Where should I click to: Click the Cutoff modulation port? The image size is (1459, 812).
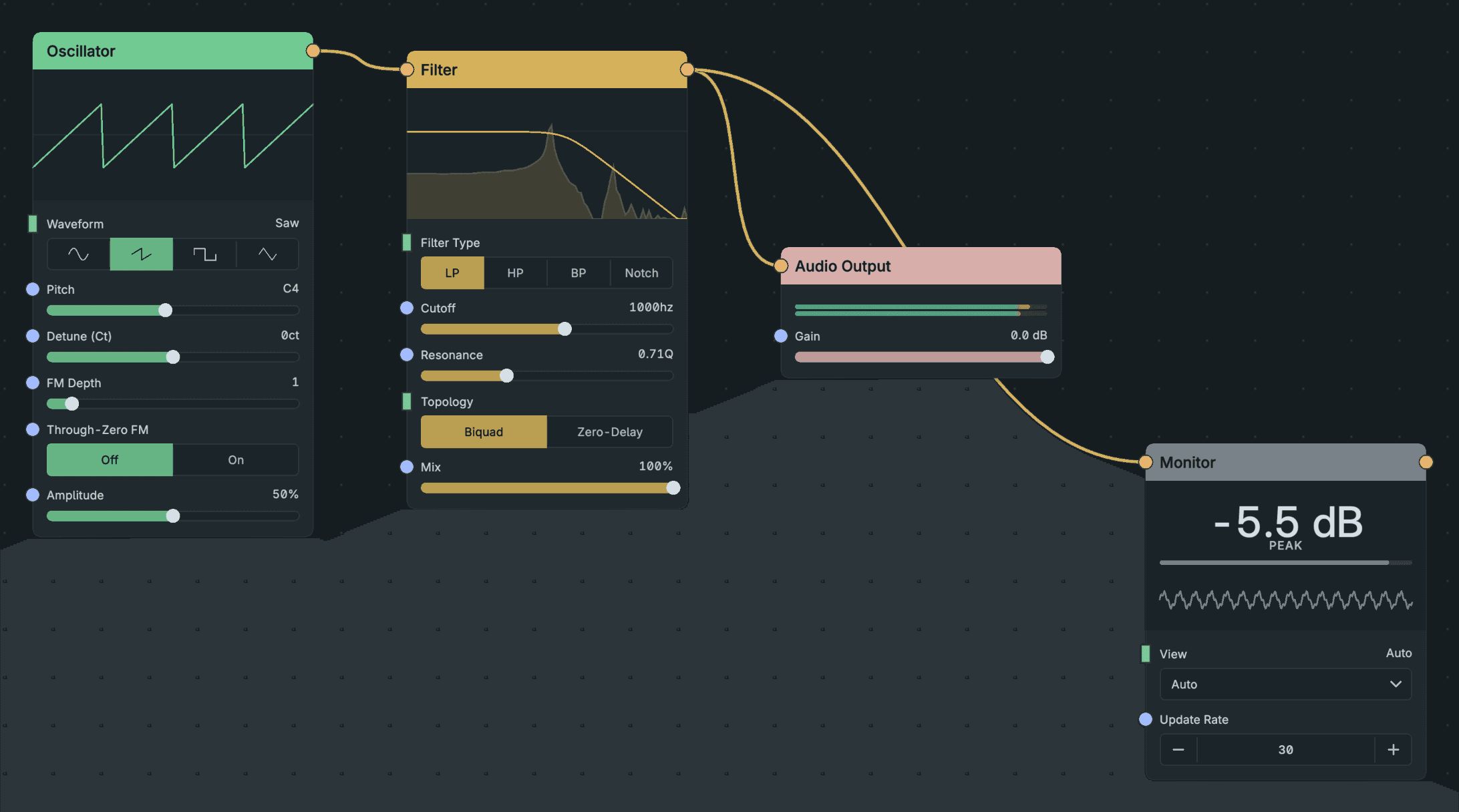coord(407,308)
